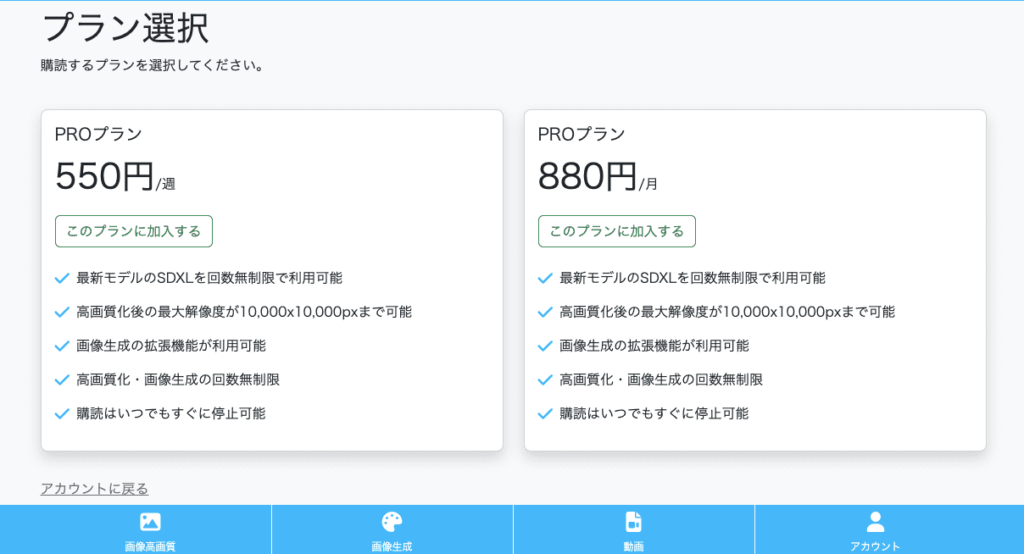Click checkmark beside 最大解像度 in monthly card

tap(545, 312)
